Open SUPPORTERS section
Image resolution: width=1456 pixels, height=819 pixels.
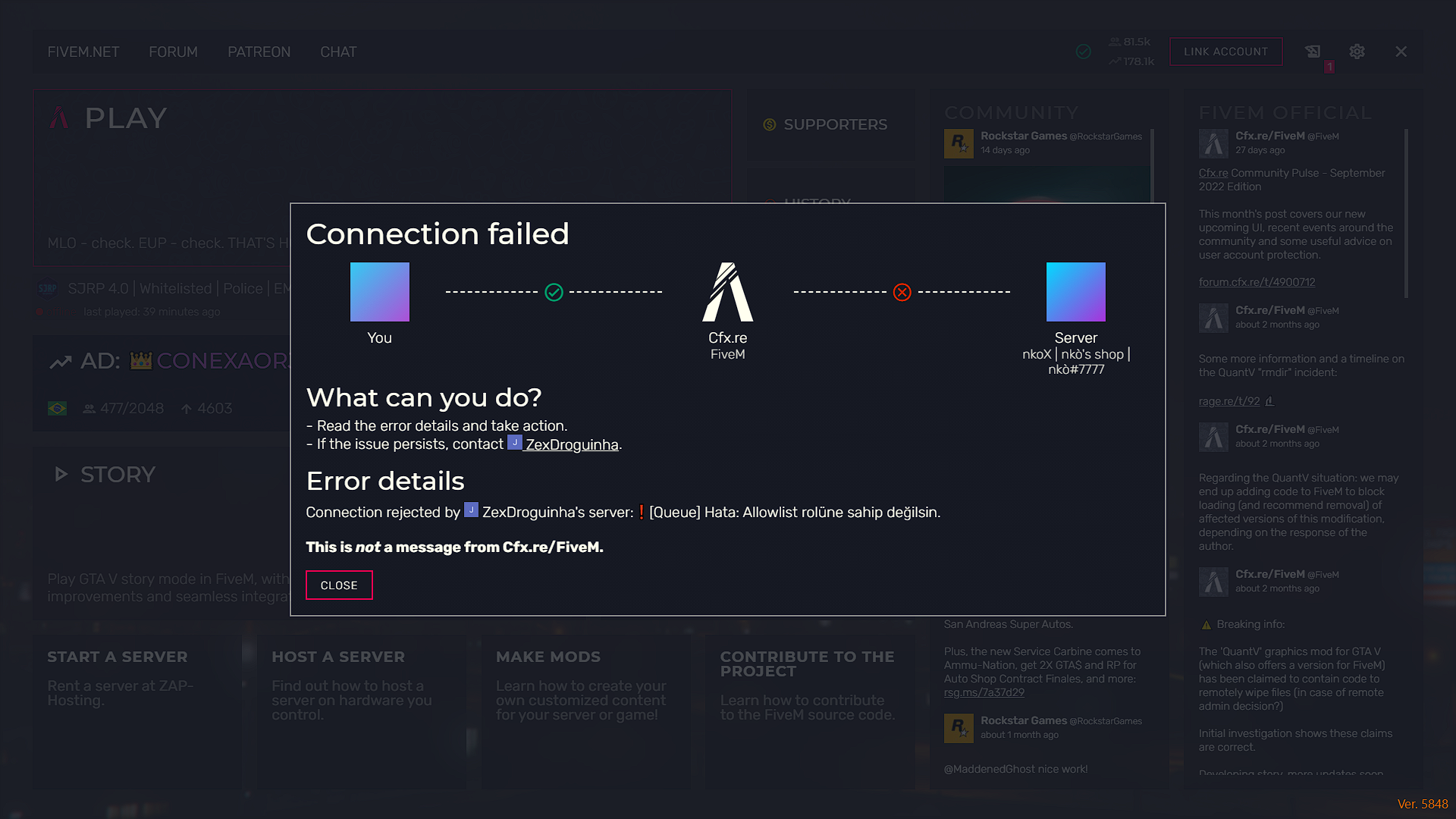pyautogui.click(x=830, y=124)
